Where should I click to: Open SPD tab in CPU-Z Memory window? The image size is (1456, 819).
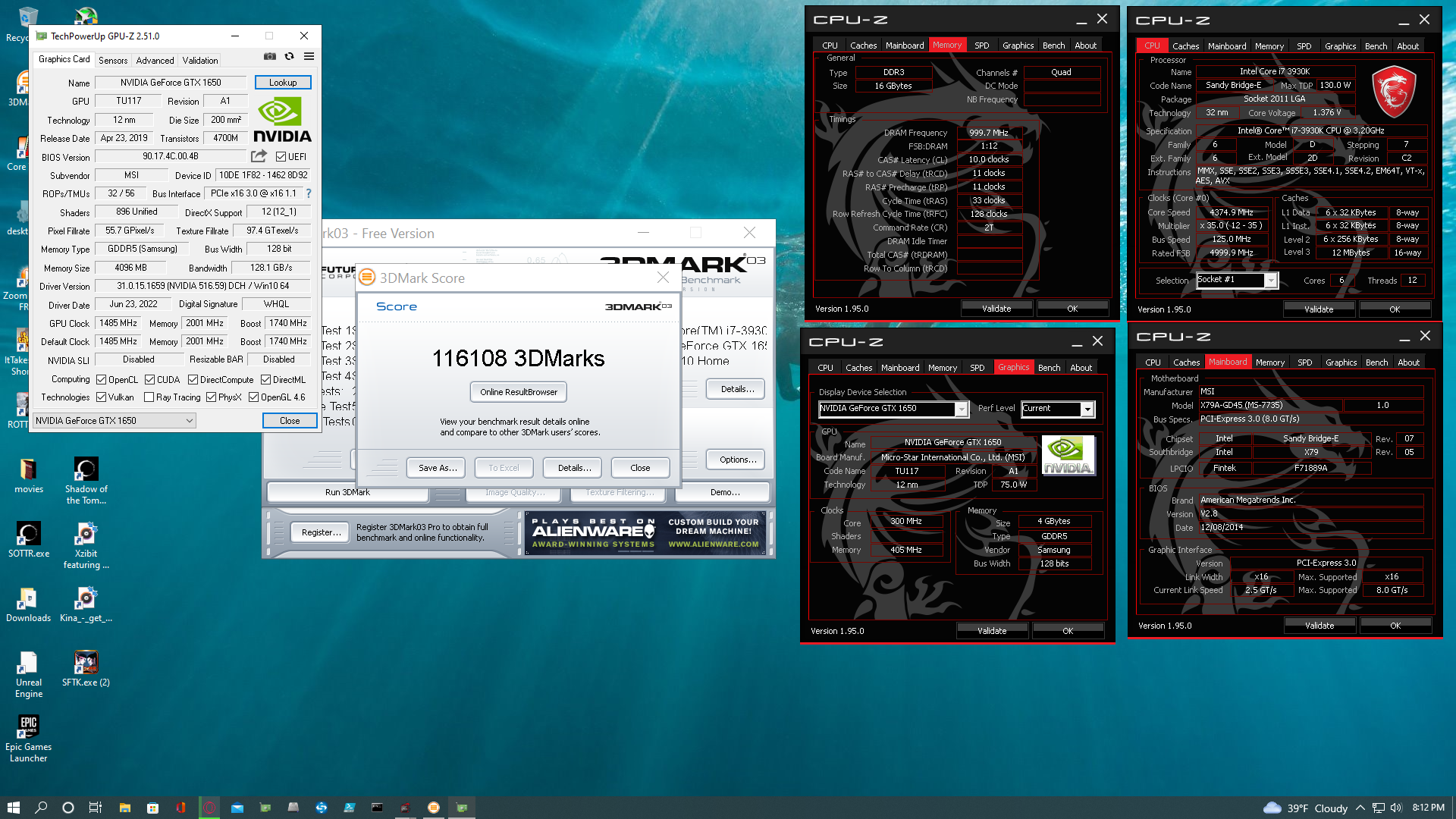(x=981, y=45)
